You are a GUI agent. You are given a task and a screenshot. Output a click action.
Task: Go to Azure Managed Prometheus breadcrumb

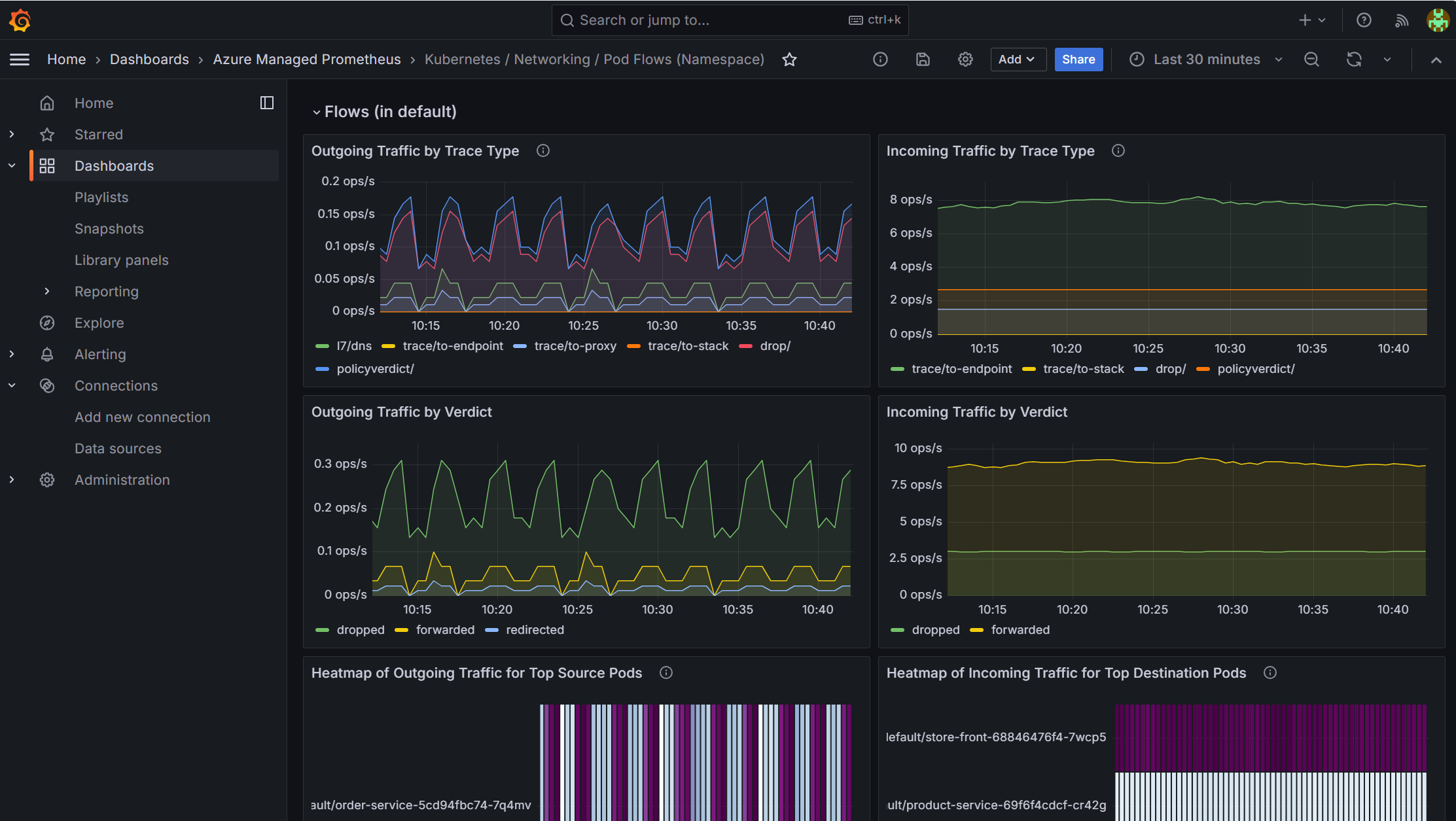307,60
